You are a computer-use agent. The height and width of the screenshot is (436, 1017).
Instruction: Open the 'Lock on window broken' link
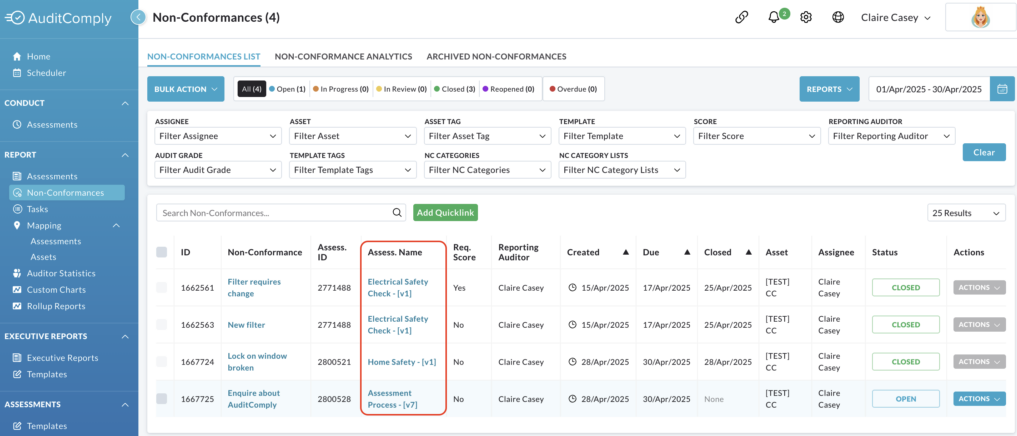pos(257,362)
